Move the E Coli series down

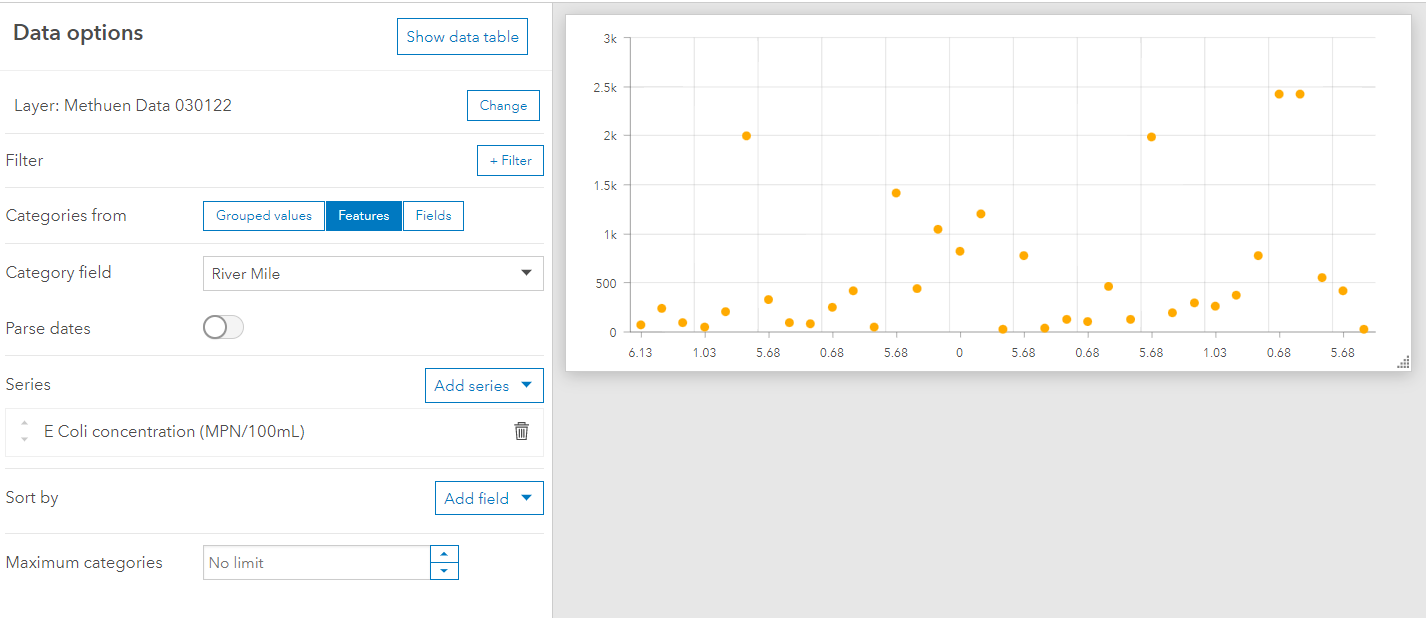(25, 439)
